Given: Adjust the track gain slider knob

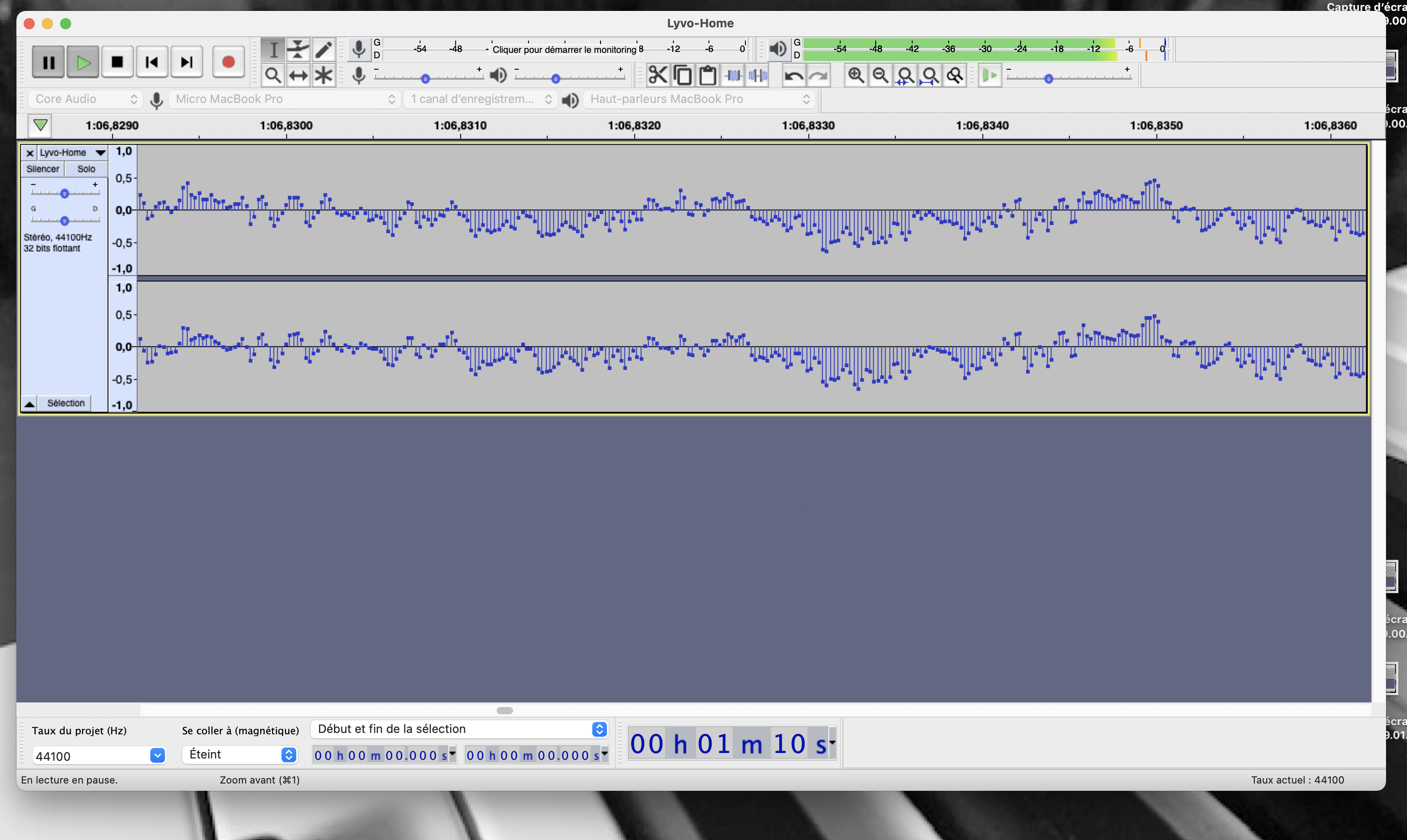Looking at the screenshot, I should point(65,194).
